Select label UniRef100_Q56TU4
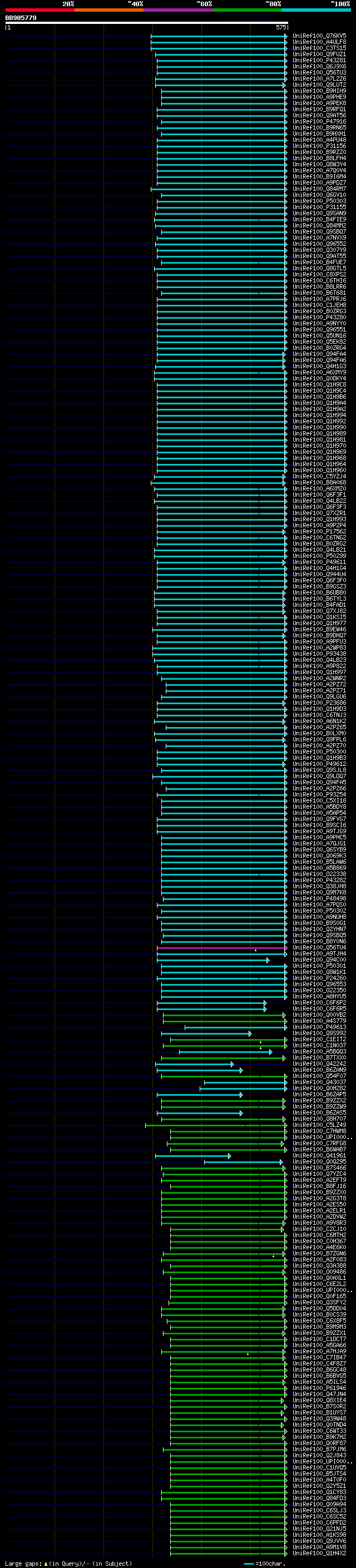Screen dimensions: 356x1568 click(319, 948)
